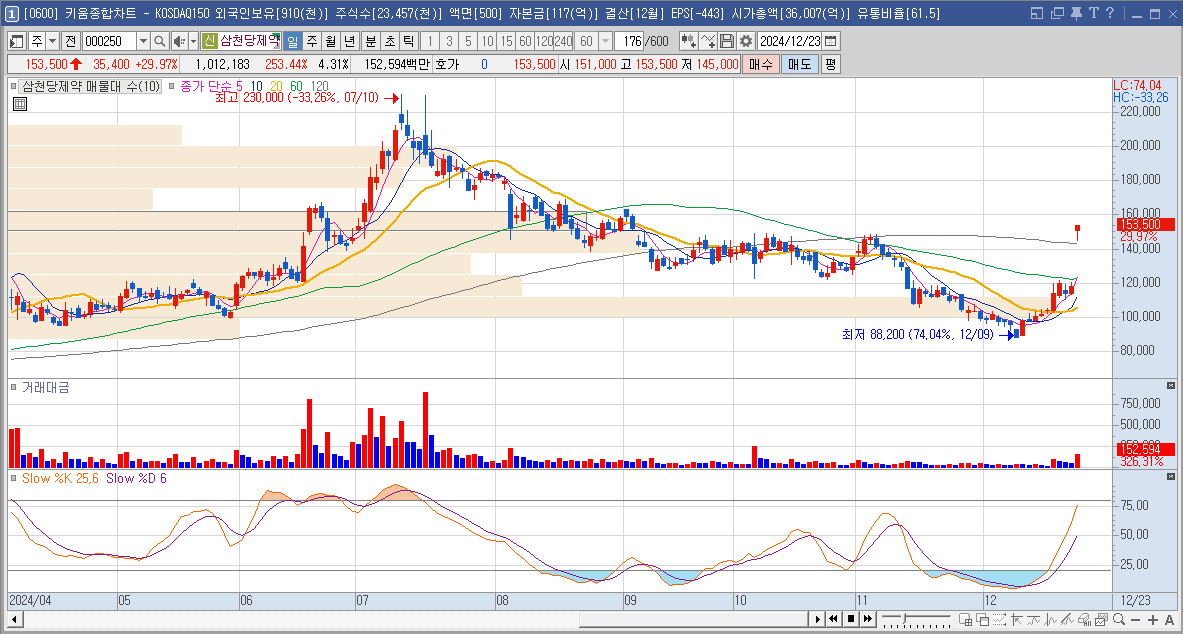Open chart settings gear icon
Screen dimensions: 1183x634
point(745,41)
